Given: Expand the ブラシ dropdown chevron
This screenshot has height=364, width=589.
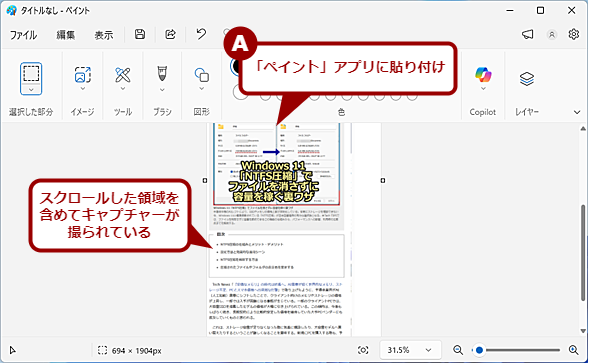Looking at the screenshot, I should tap(162, 89).
